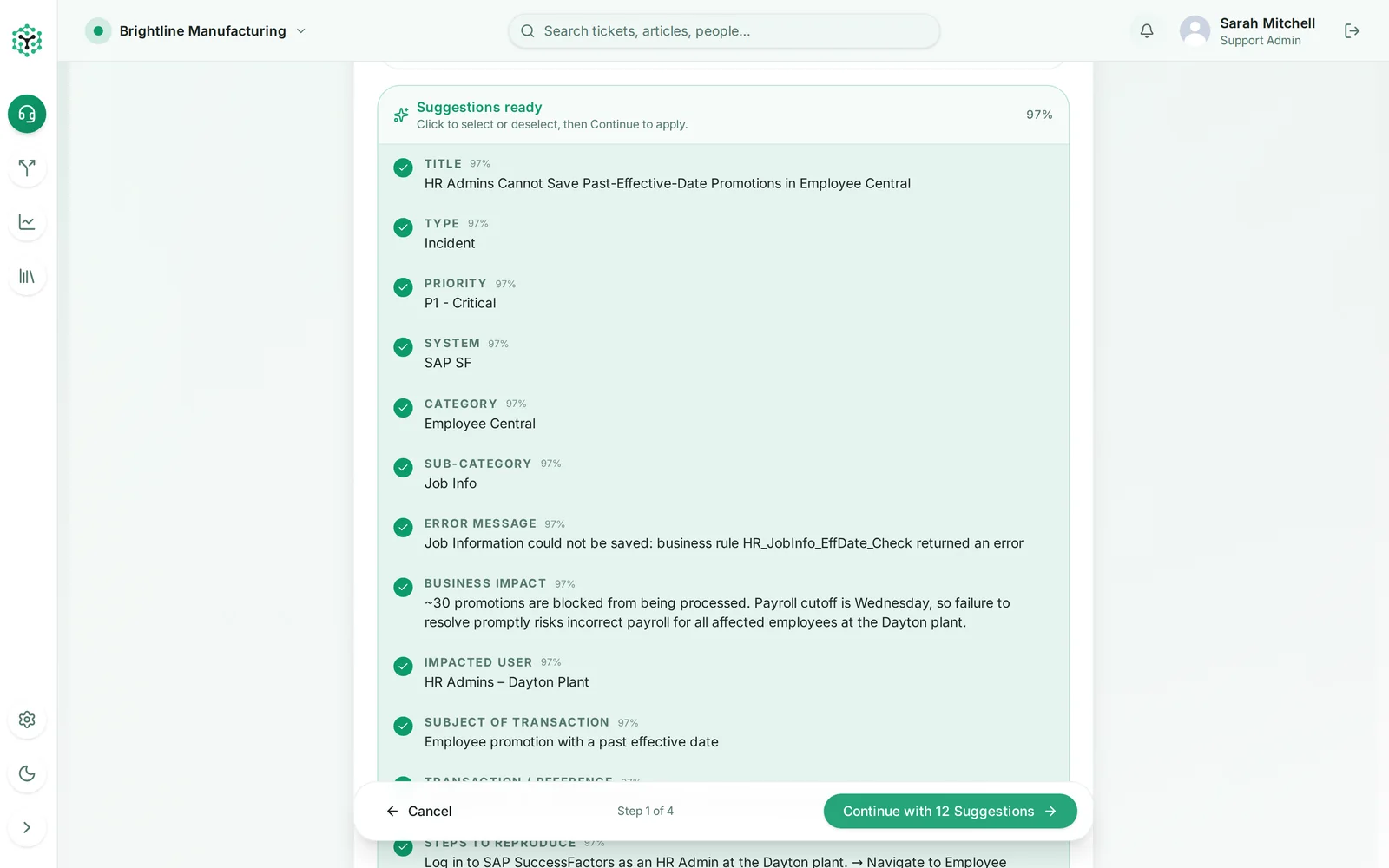
Task: Open the support headset sidebar icon
Action: [x=27, y=114]
